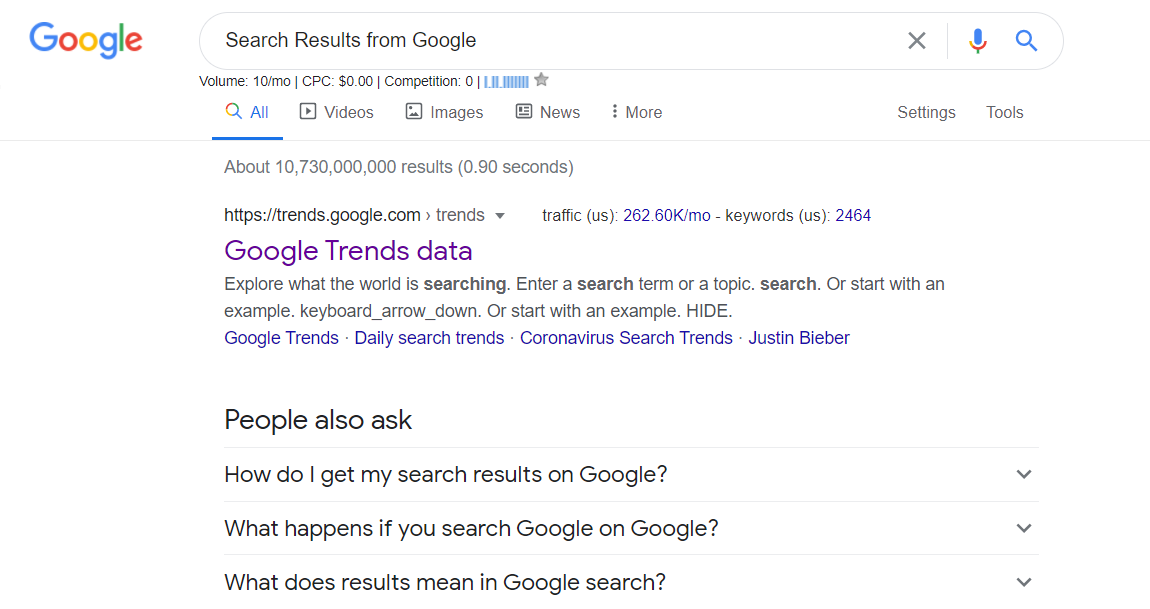Start voice search with microphone icon

pyautogui.click(x=978, y=41)
